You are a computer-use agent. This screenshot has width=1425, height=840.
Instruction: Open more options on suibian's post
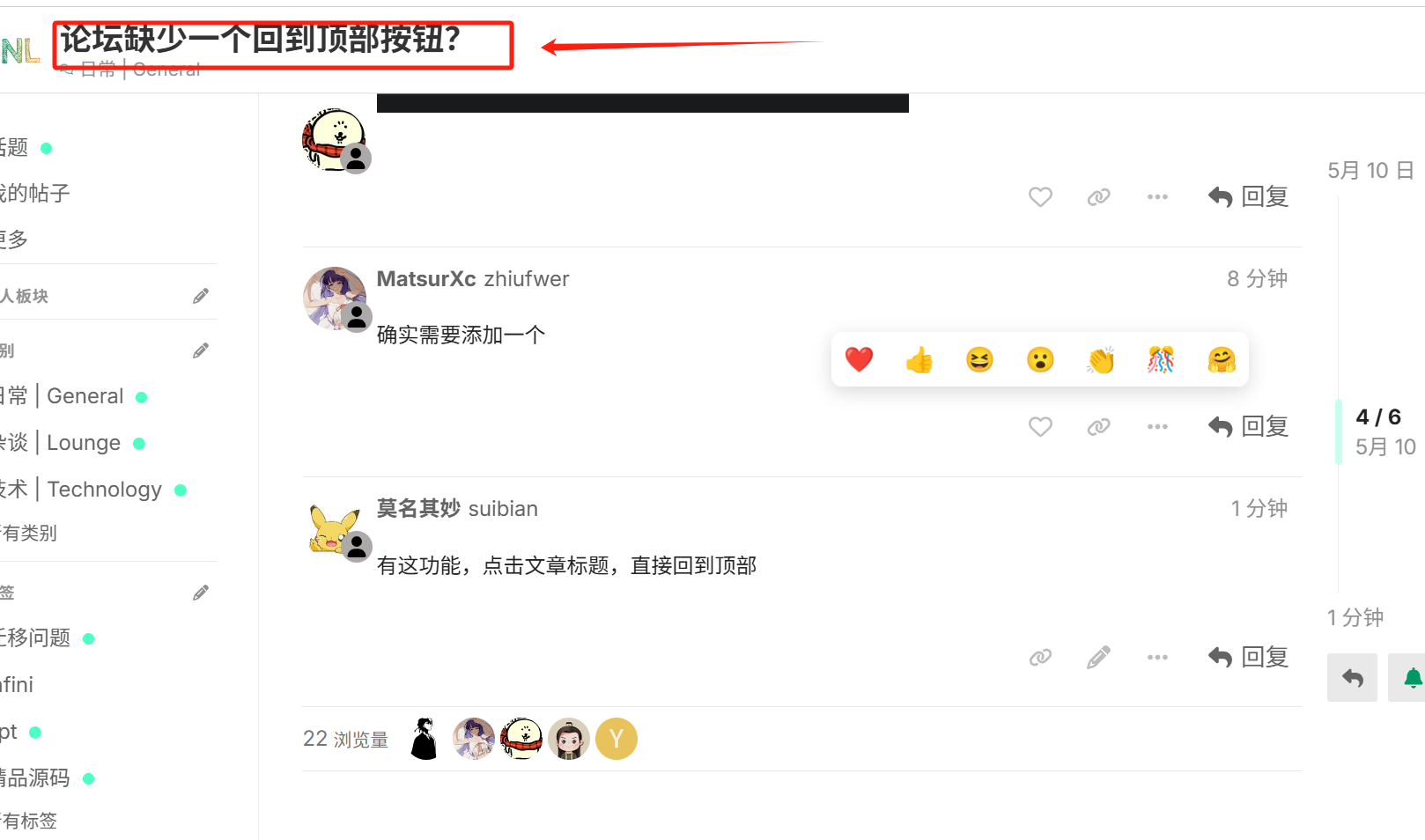(1157, 658)
